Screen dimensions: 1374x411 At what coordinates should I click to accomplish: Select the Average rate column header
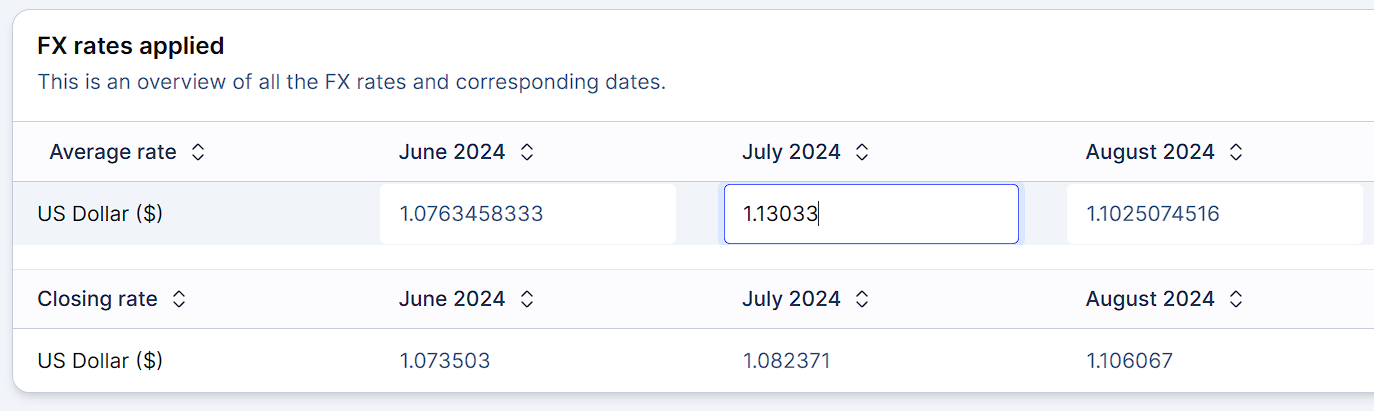coord(113,152)
